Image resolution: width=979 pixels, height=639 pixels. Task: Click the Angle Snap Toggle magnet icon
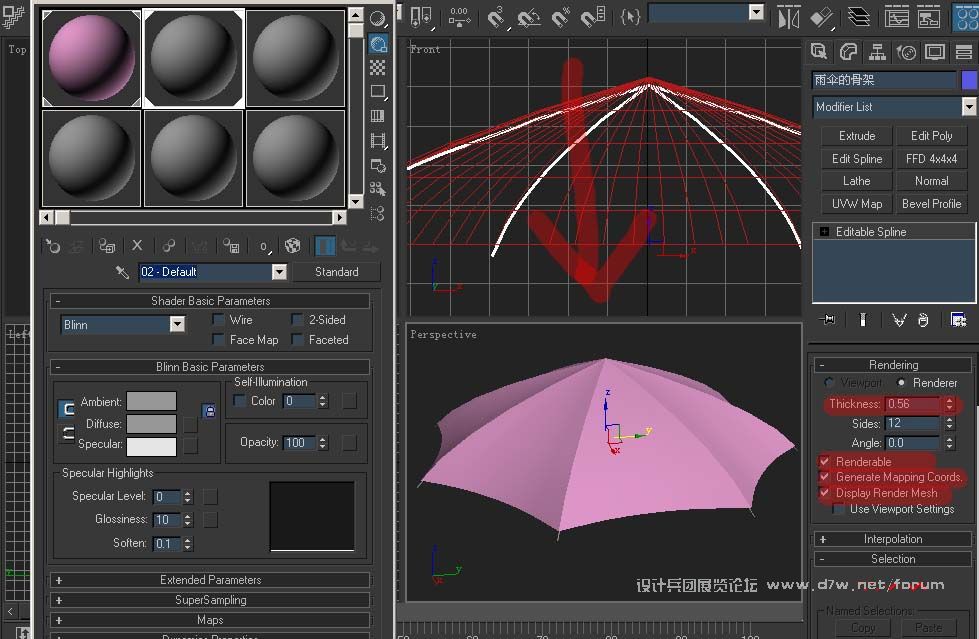(528, 17)
